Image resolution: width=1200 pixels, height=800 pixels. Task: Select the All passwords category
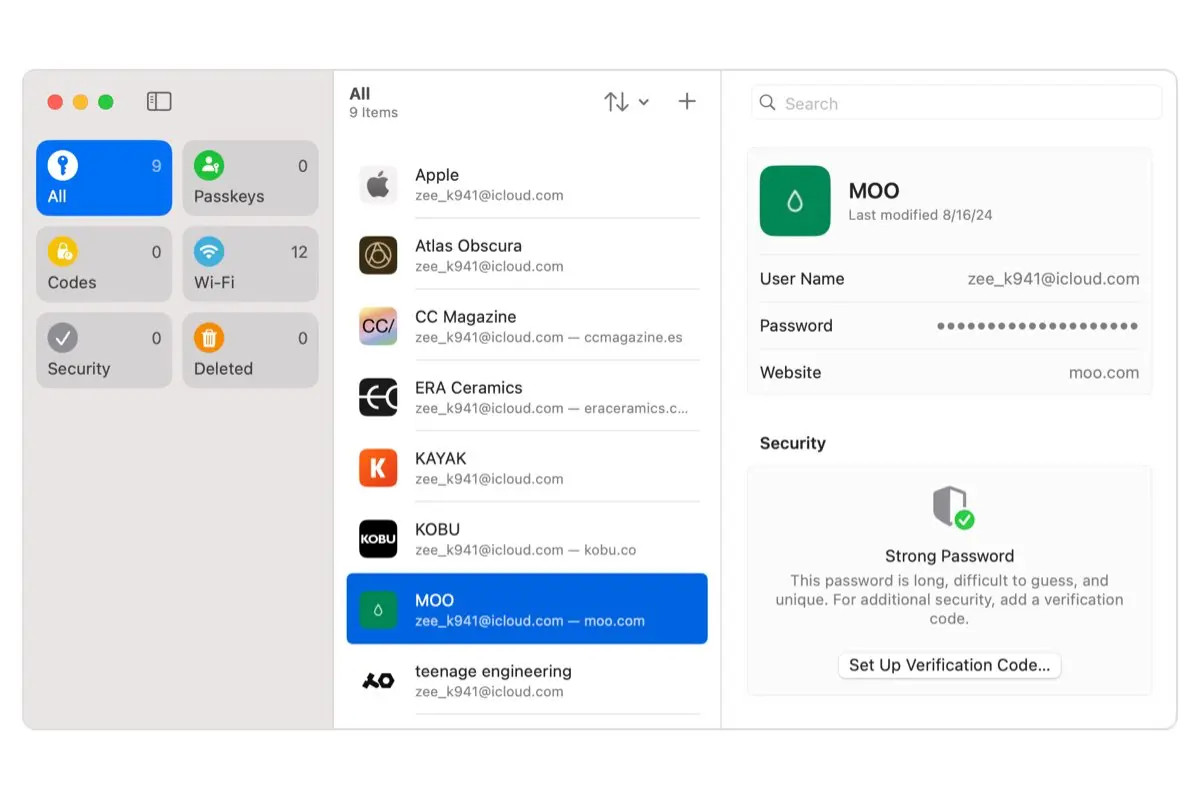[104, 178]
